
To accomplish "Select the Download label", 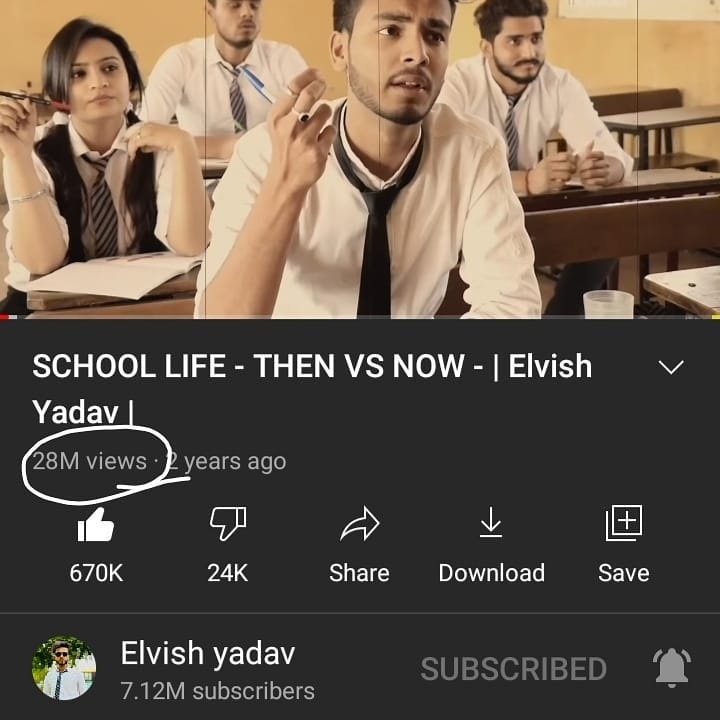I will click(x=491, y=573).
